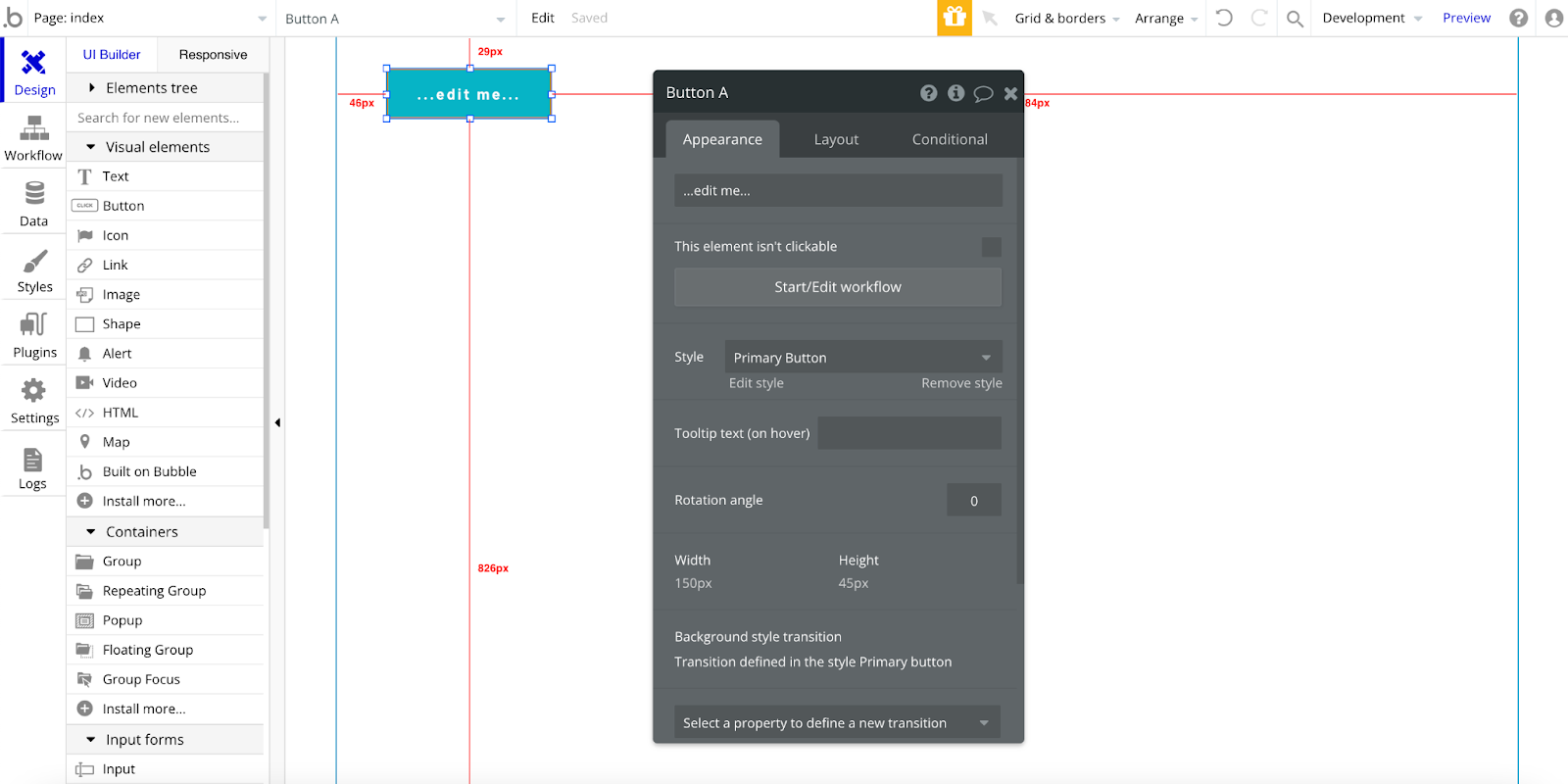Image resolution: width=1568 pixels, height=784 pixels.
Task: Click the undo arrow icon
Action: coord(1224,18)
